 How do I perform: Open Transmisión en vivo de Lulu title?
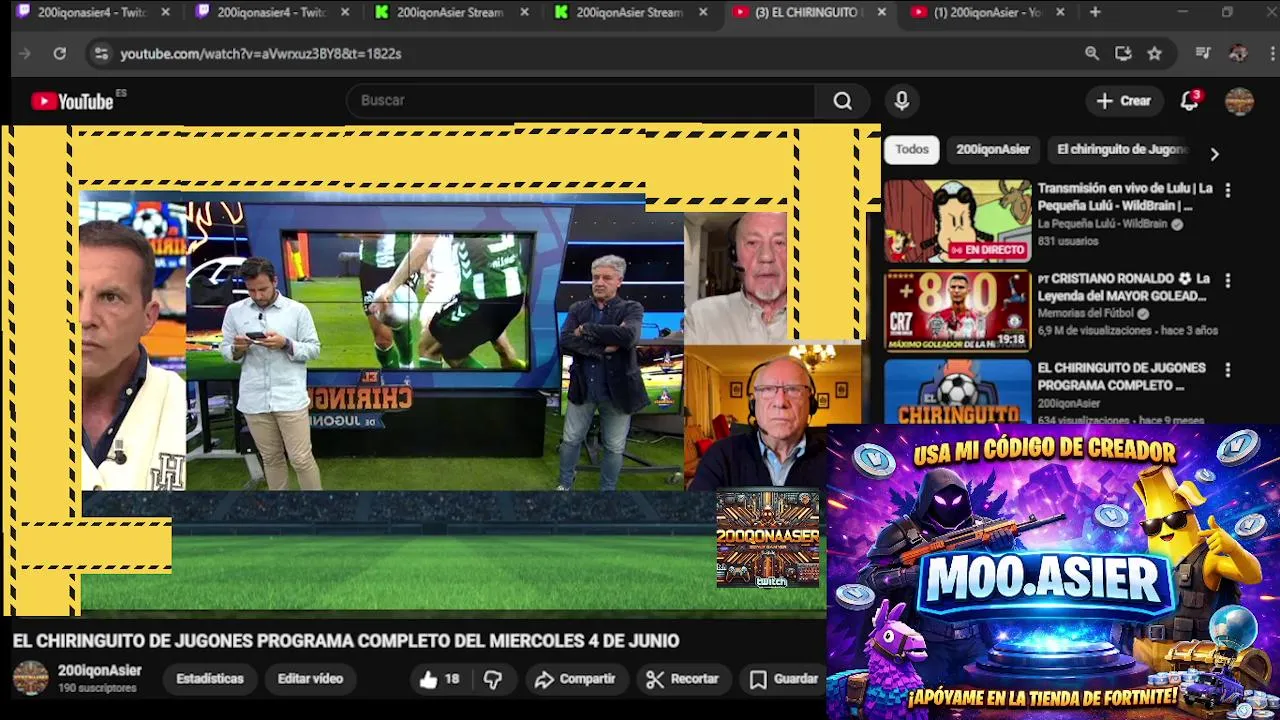1125,197
